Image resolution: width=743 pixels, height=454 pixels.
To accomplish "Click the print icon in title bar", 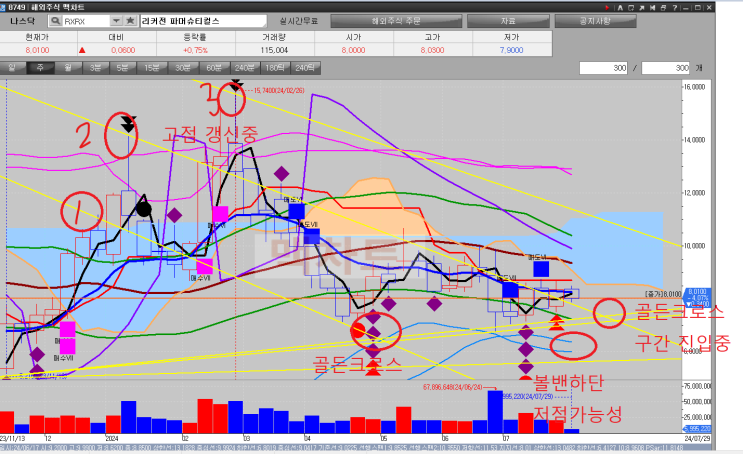I will [x=664, y=8].
